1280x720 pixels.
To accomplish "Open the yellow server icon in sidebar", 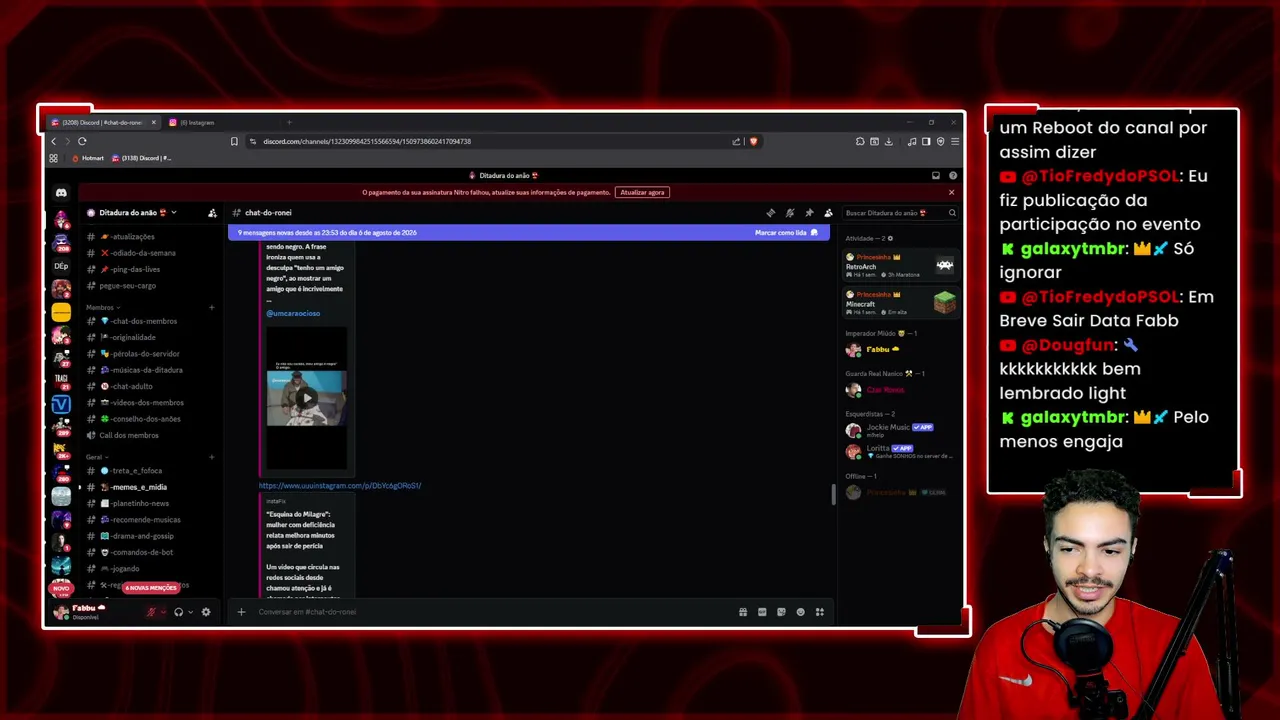I will [x=61, y=313].
